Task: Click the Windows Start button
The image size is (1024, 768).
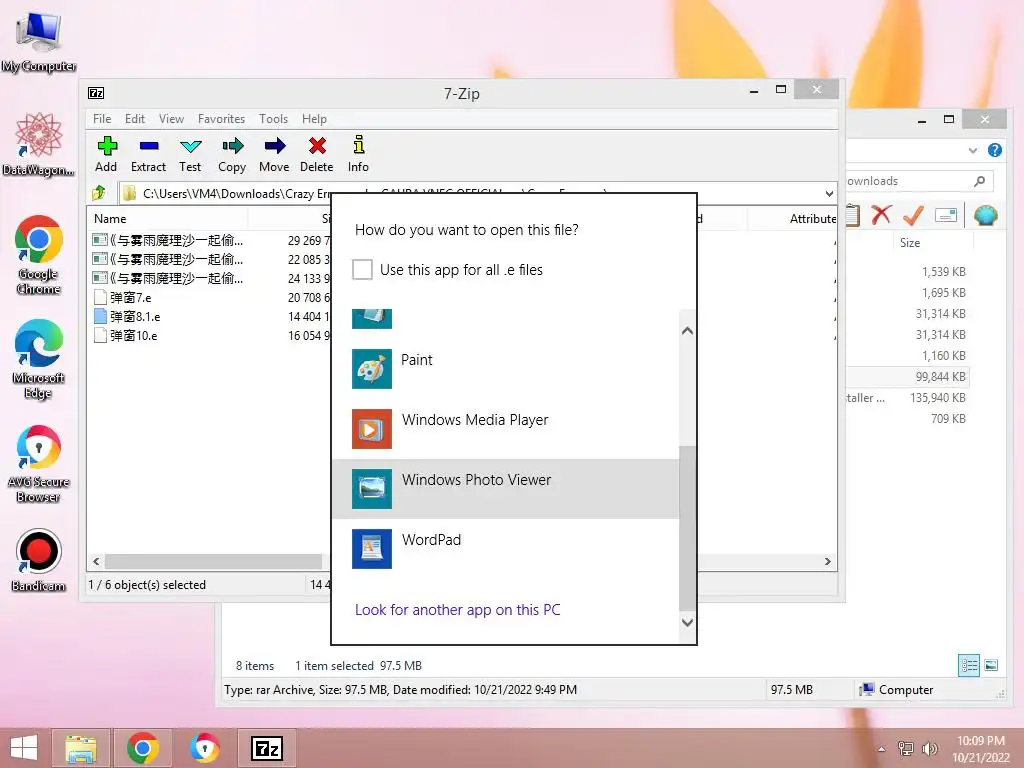Action: pyautogui.click(x=24, y=748)
